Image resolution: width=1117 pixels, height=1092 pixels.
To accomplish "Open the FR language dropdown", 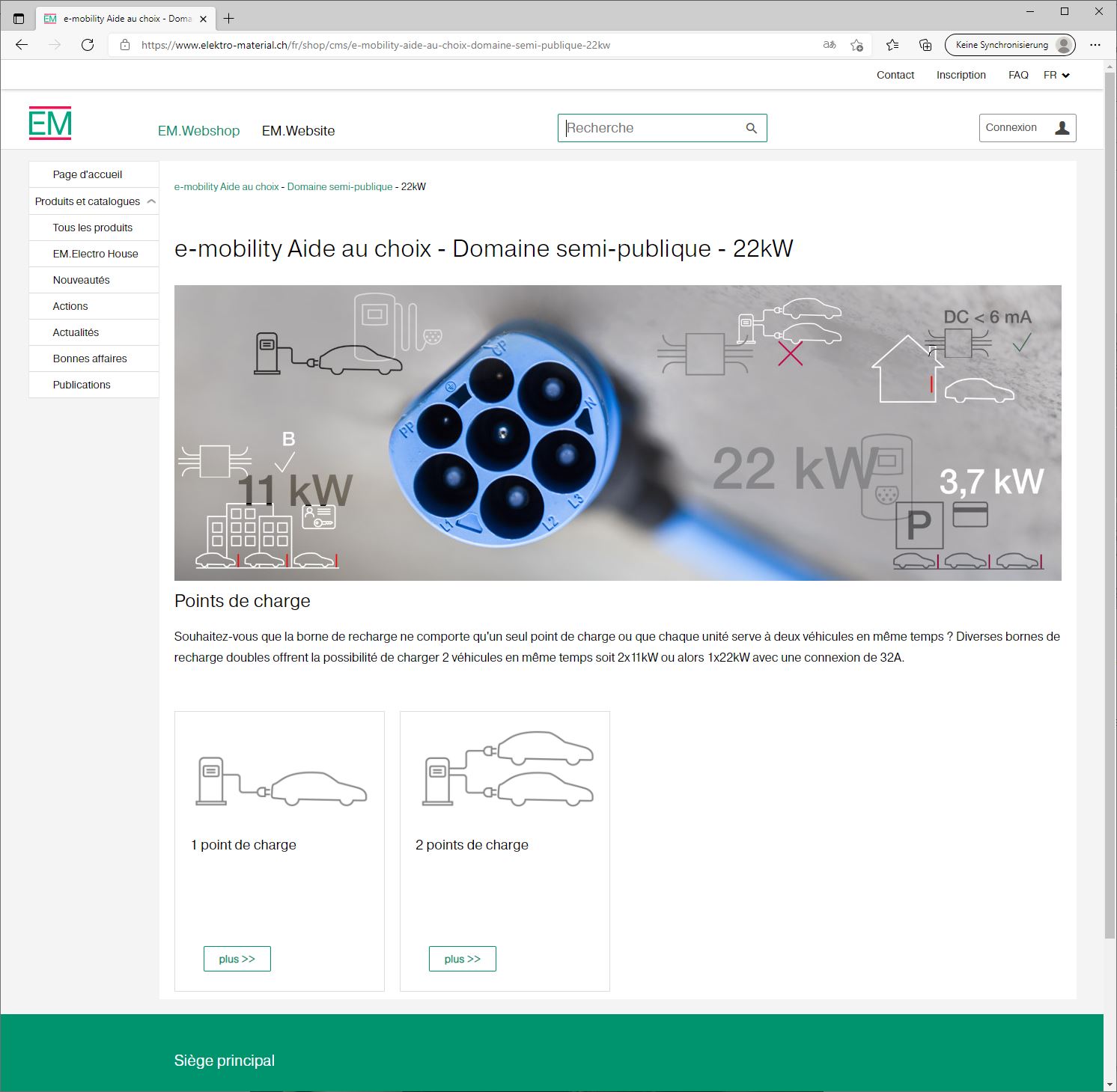I will (x=1056, y=75).
